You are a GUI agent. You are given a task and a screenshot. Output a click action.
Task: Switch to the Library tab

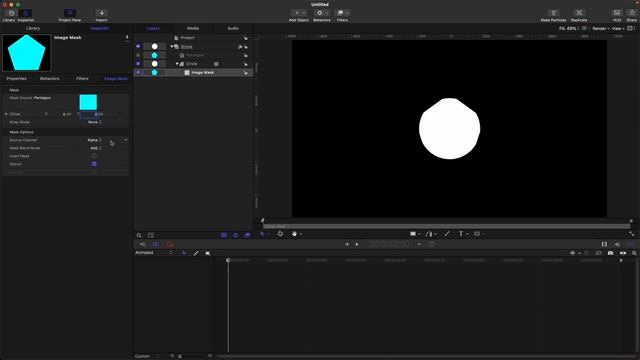[x=33, y=28]
